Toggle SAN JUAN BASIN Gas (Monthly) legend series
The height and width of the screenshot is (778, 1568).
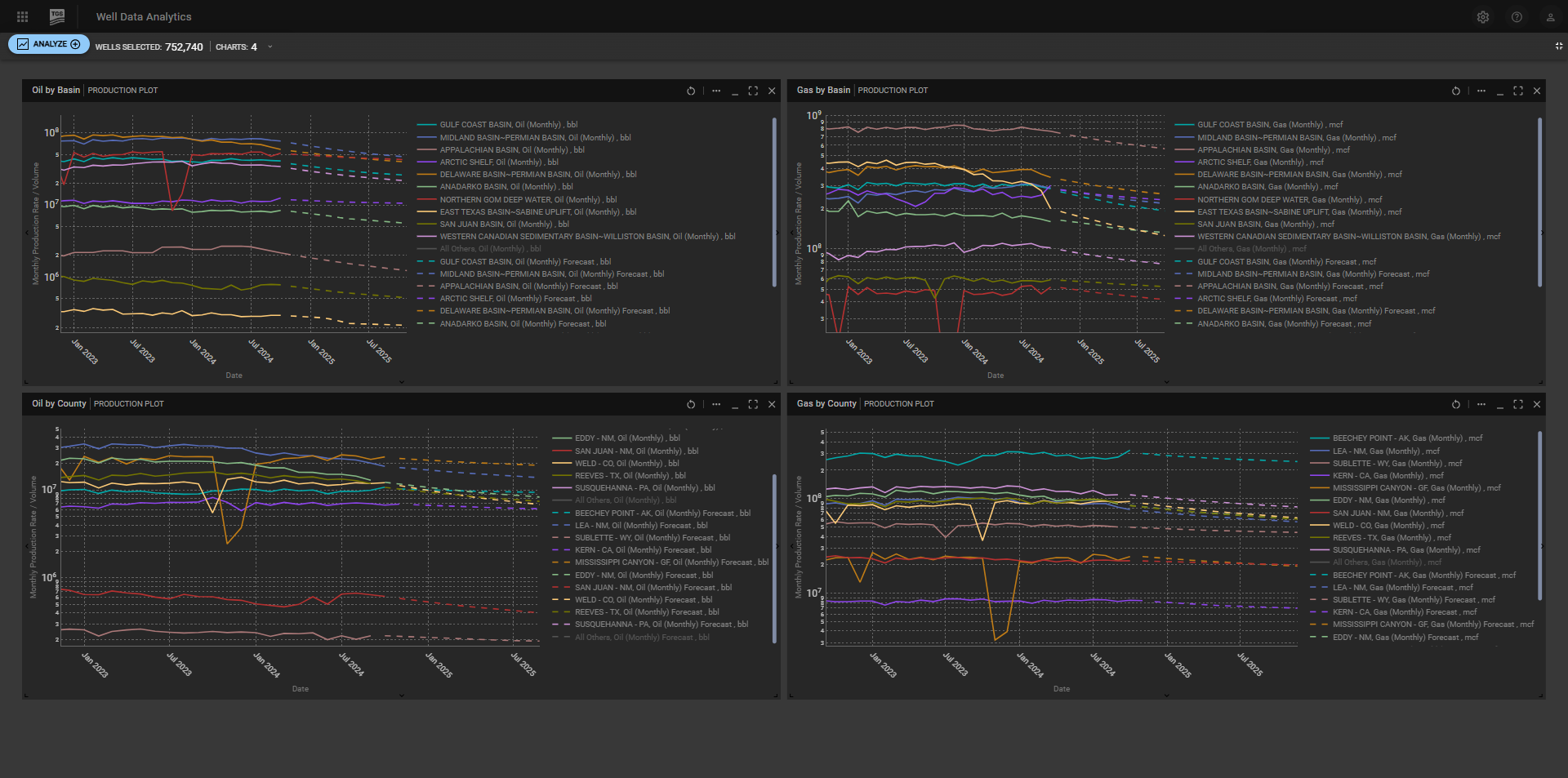[1254, 225]
